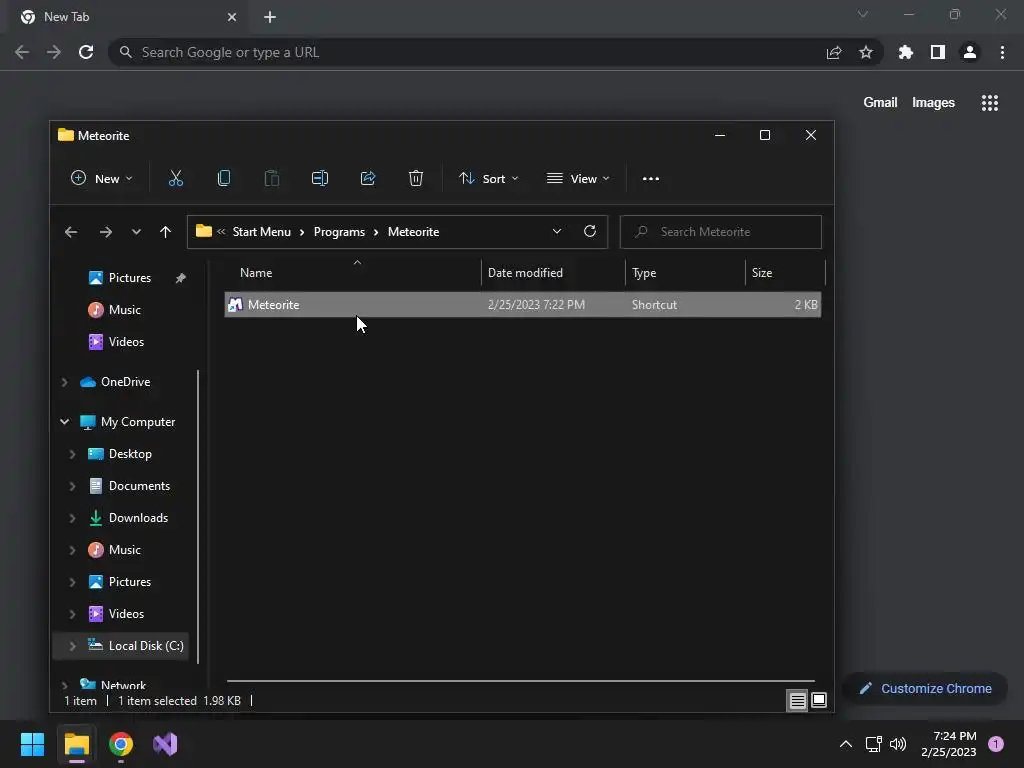Open the New item dropdown
This screenshot has width=1024, height=768.
102,178
